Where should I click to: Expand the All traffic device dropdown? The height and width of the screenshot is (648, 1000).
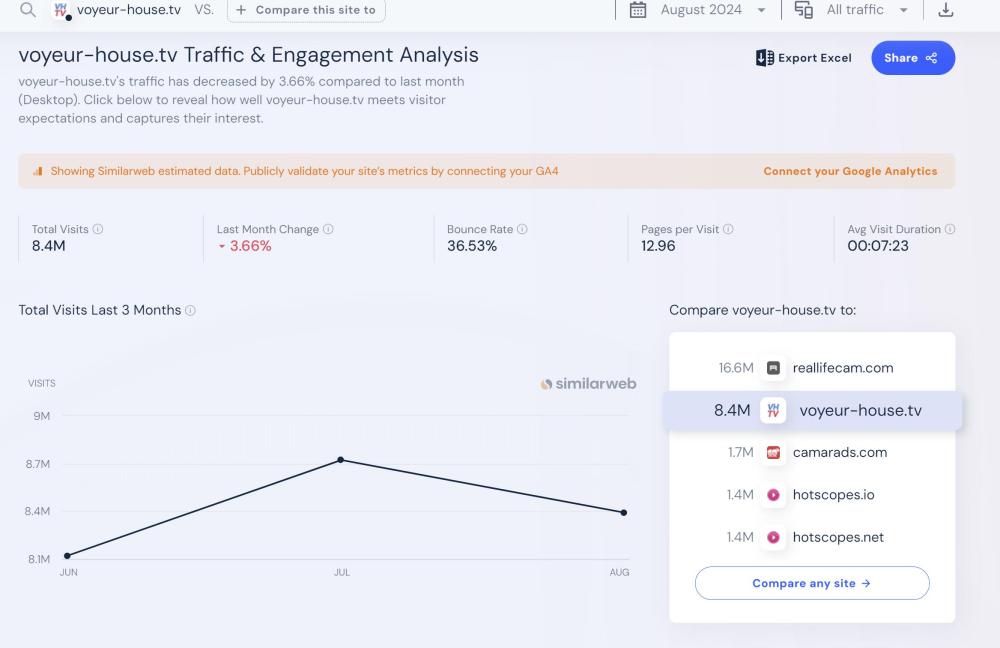coord(853,10)
